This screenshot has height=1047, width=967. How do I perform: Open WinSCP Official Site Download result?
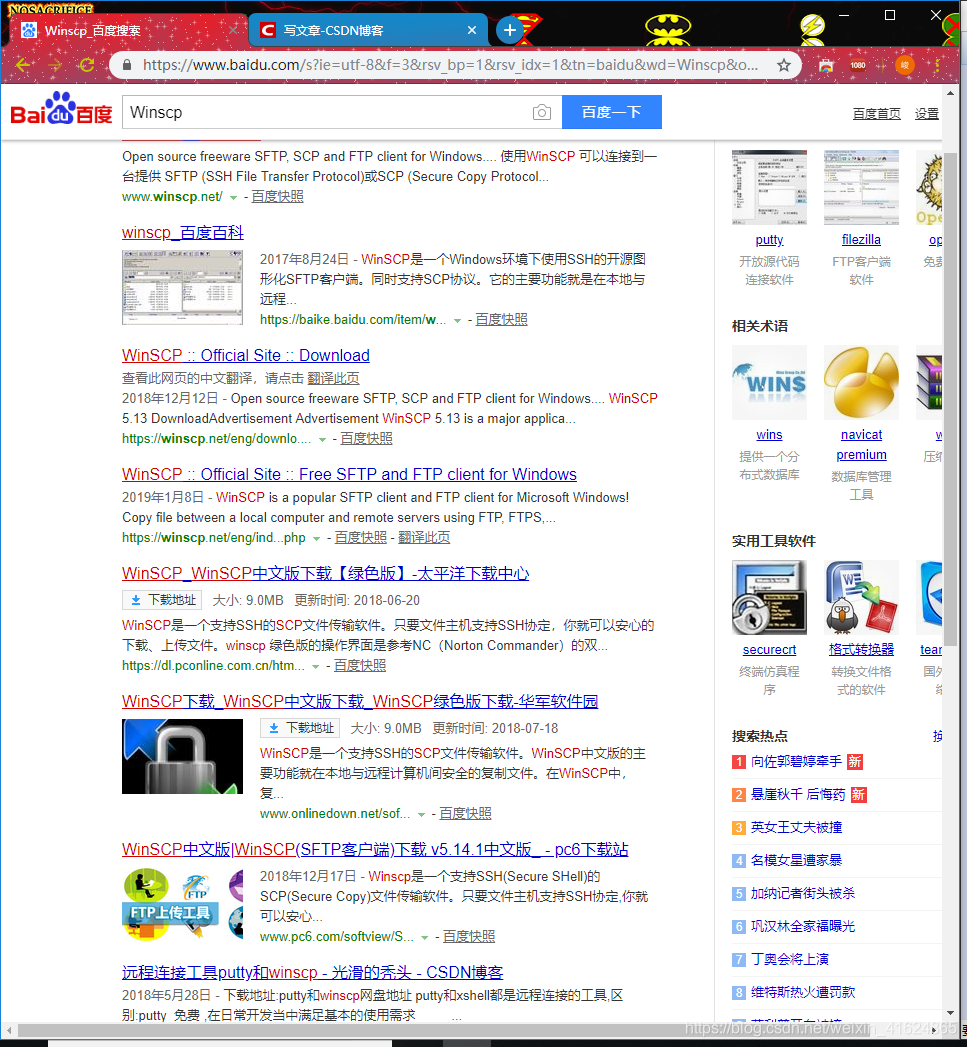(x=246, y=355)
